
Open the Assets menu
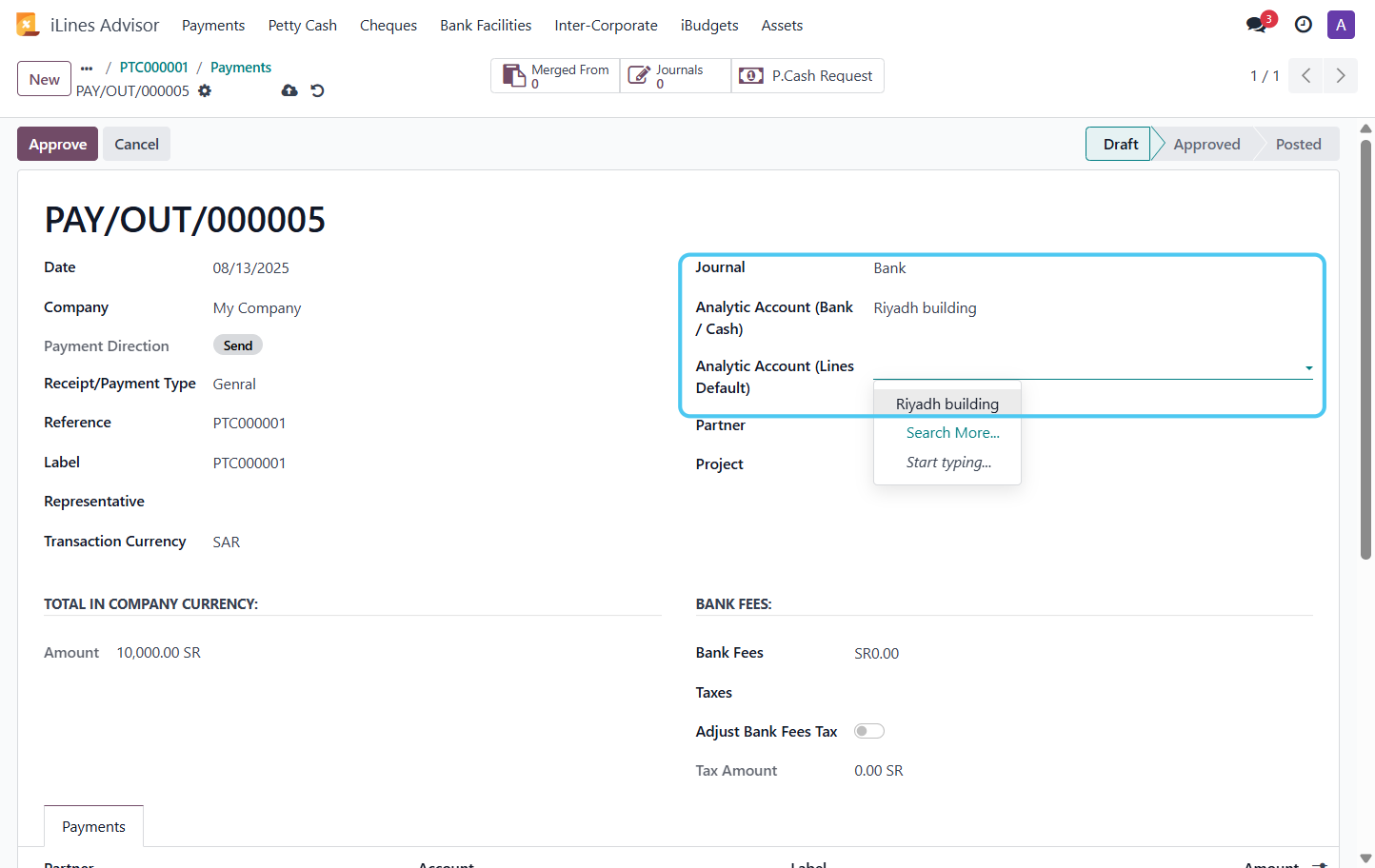[782, 26]
